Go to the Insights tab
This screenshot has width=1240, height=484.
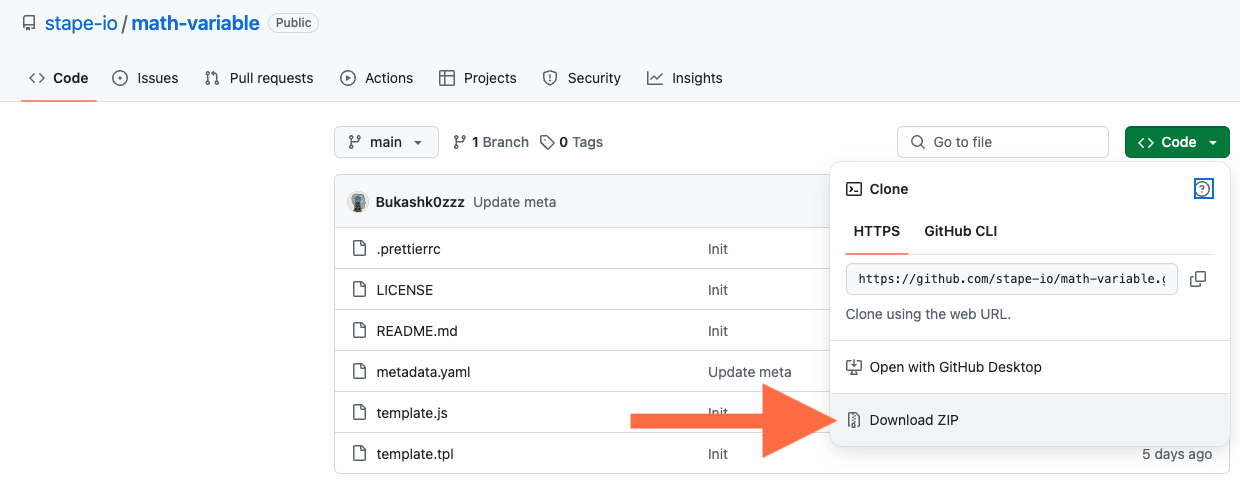(685, 78)
